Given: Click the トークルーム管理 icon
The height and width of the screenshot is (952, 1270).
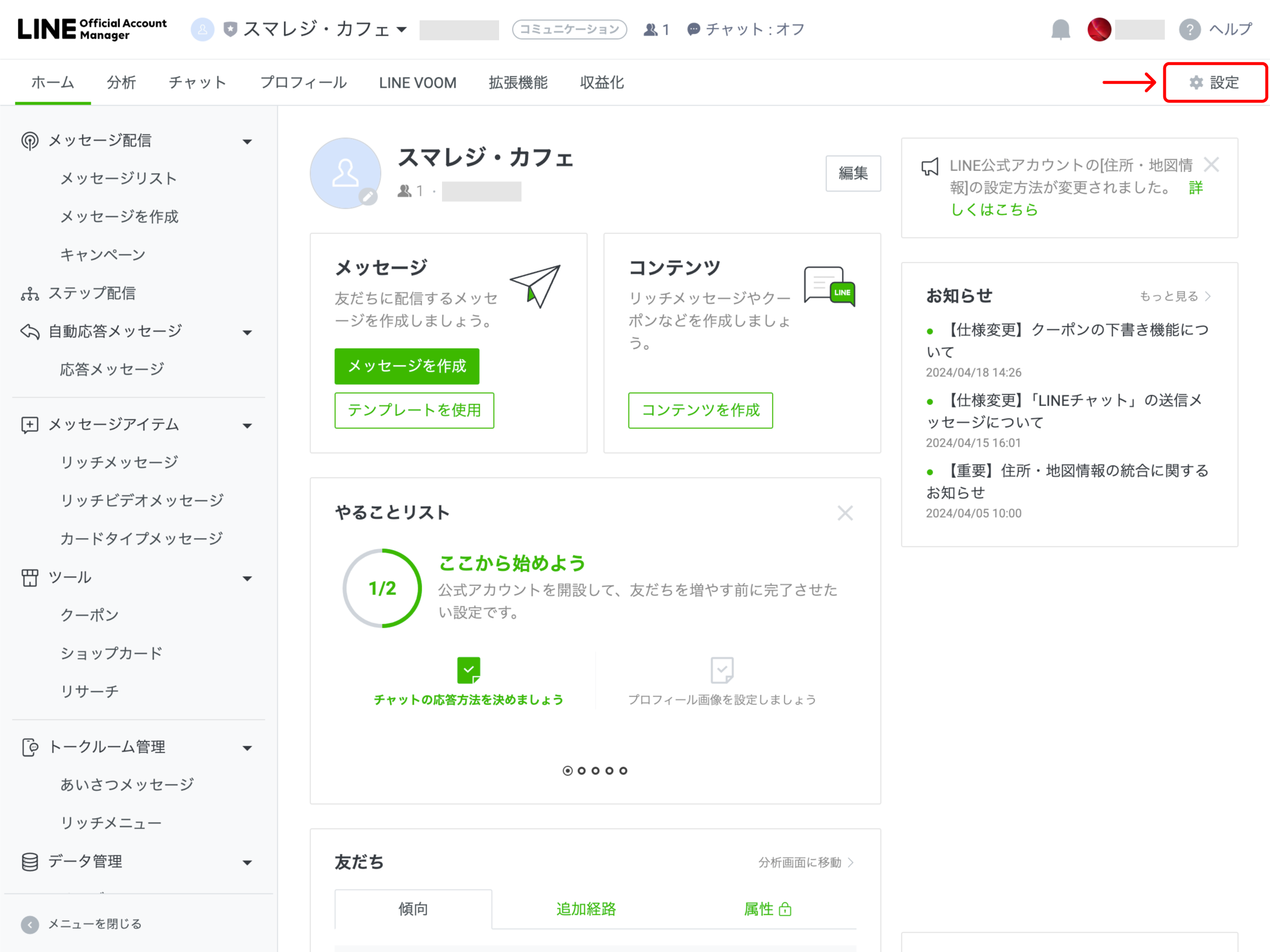Looking at the screenshot, I should [30, 747].
